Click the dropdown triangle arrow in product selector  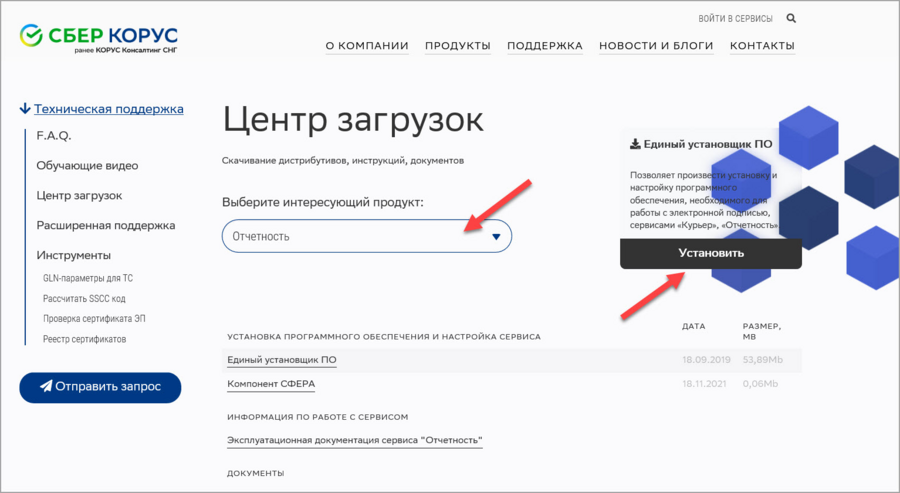pos(496,236)
